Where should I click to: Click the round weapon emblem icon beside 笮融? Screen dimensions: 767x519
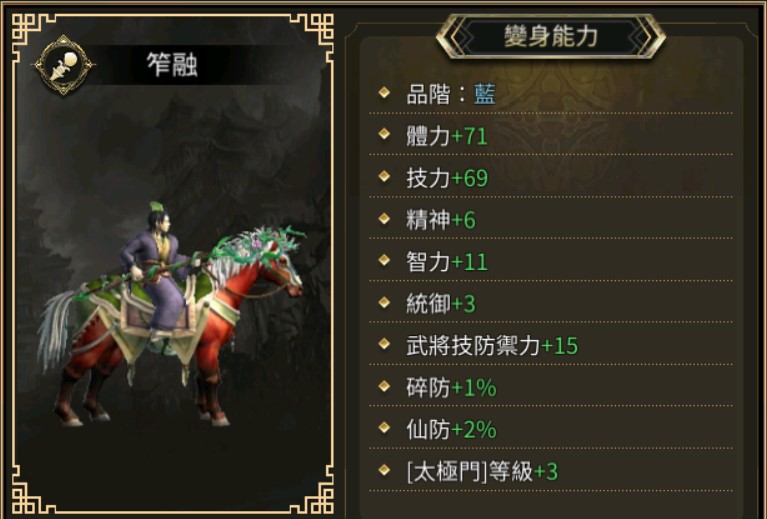63,65
